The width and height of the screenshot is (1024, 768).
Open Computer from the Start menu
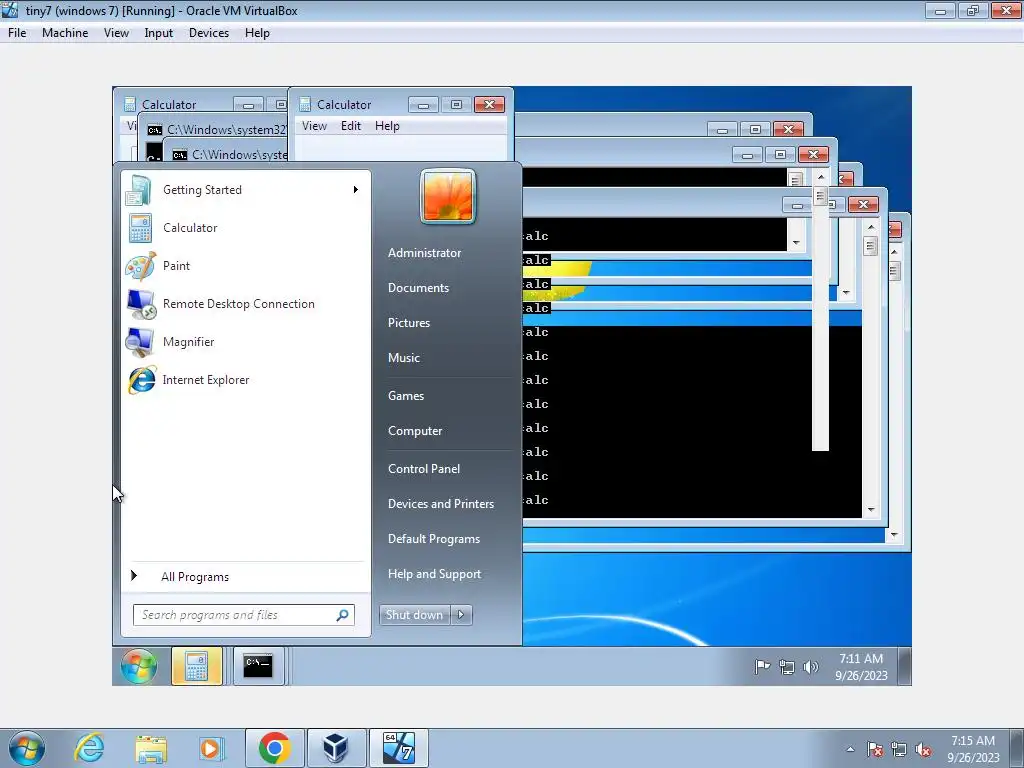point(415,431)
